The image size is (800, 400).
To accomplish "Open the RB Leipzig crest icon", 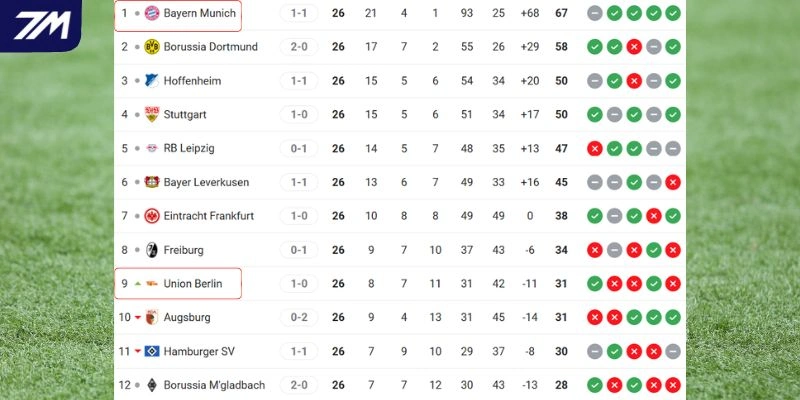I will 152,149.
